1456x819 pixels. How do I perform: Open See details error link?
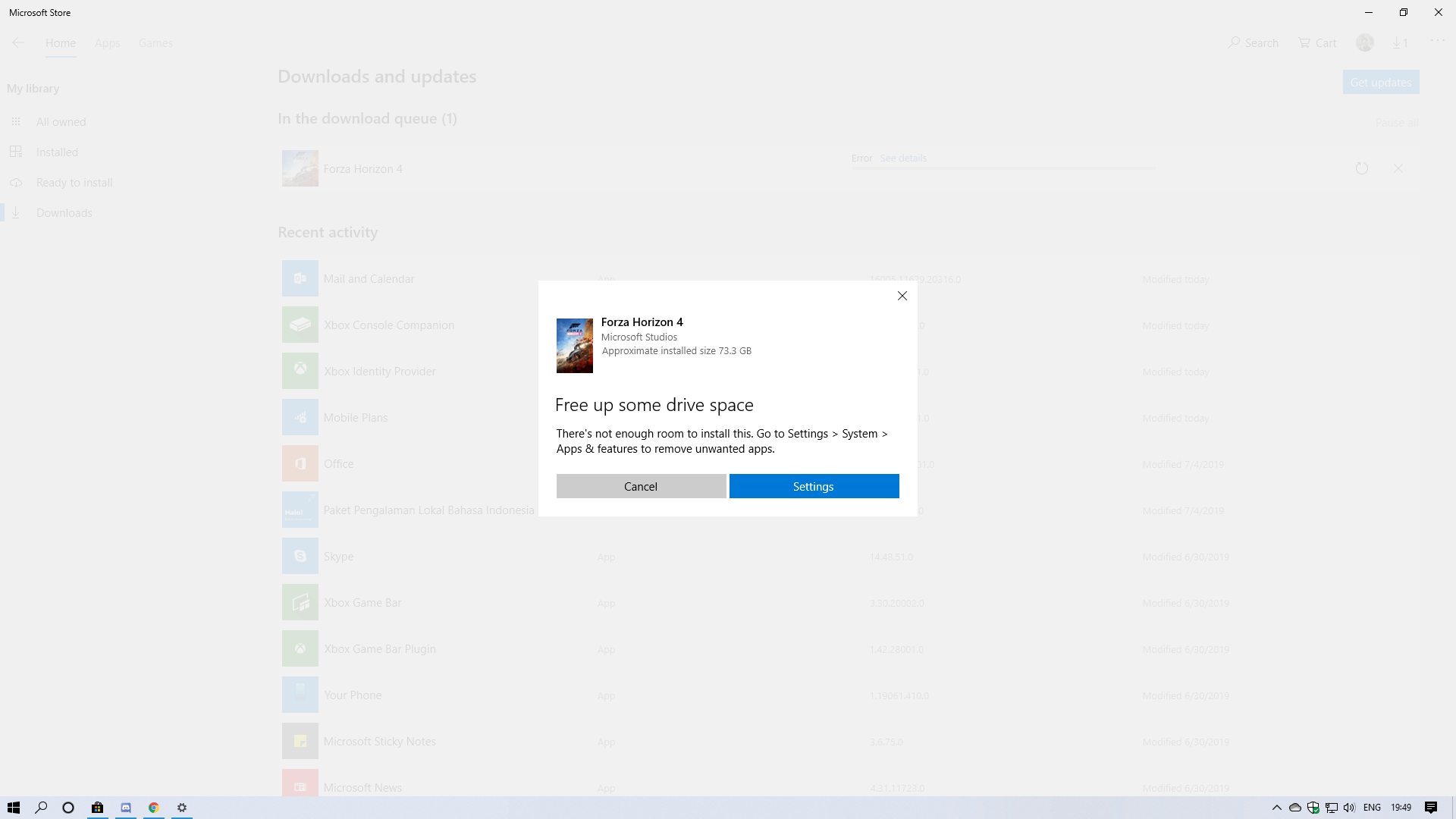pos(903,158)
